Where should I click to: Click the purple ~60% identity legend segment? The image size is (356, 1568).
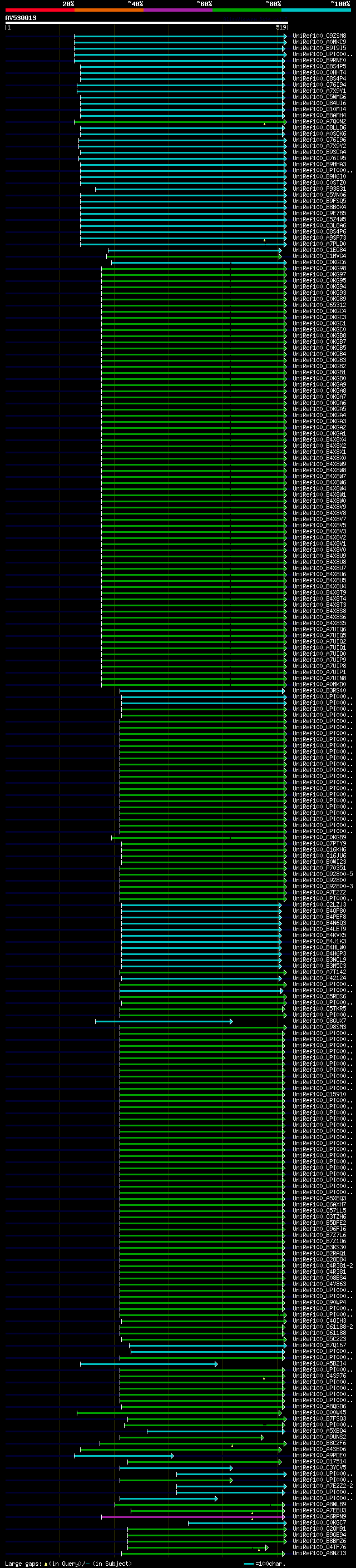[177, 10]
